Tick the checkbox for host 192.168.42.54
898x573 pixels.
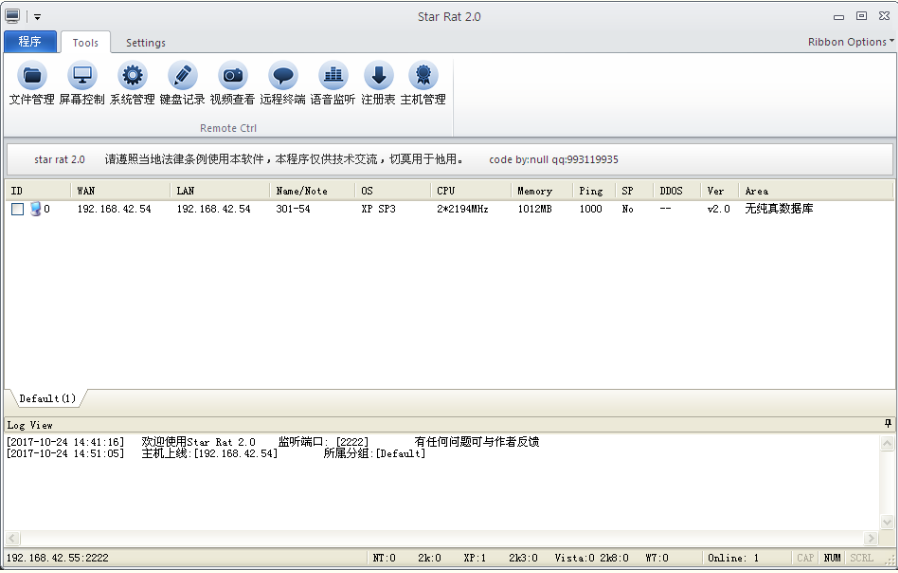(x=18, y=209)
